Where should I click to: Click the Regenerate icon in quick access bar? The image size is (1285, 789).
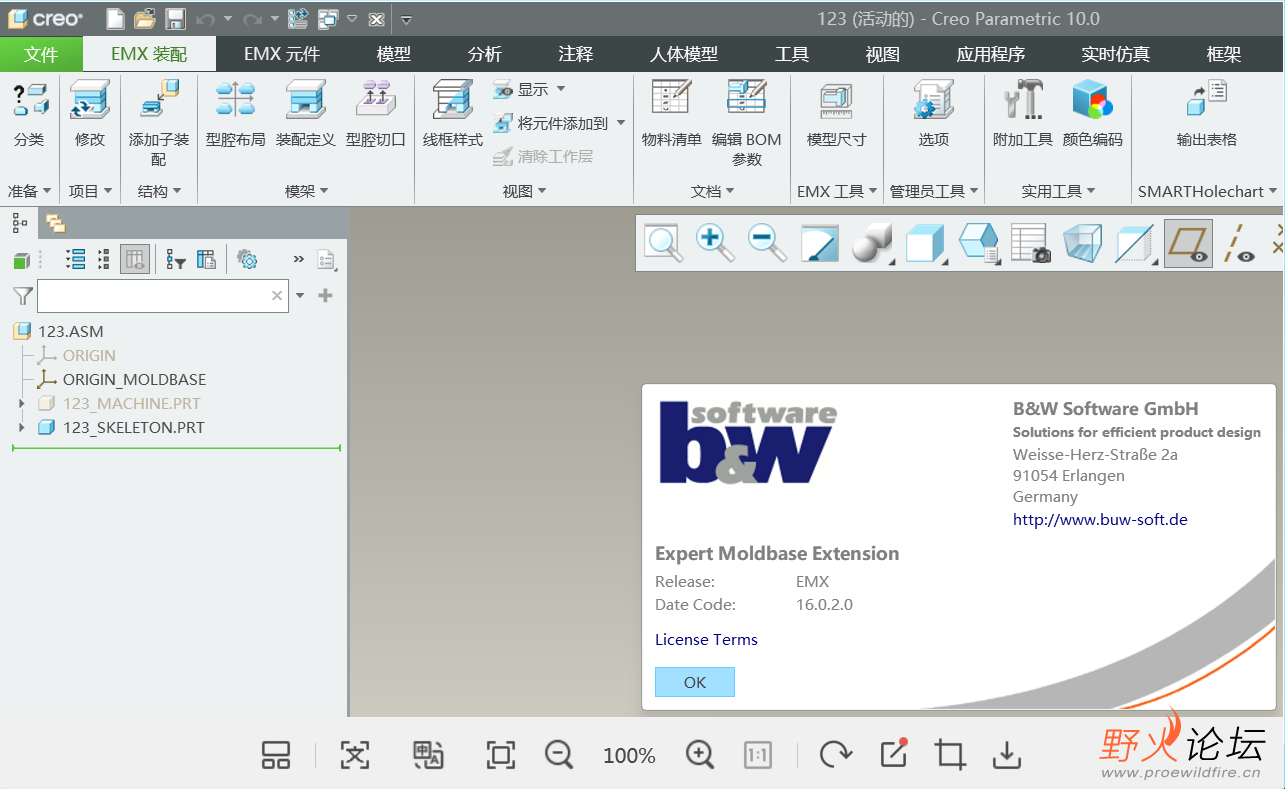coord(297,18)
